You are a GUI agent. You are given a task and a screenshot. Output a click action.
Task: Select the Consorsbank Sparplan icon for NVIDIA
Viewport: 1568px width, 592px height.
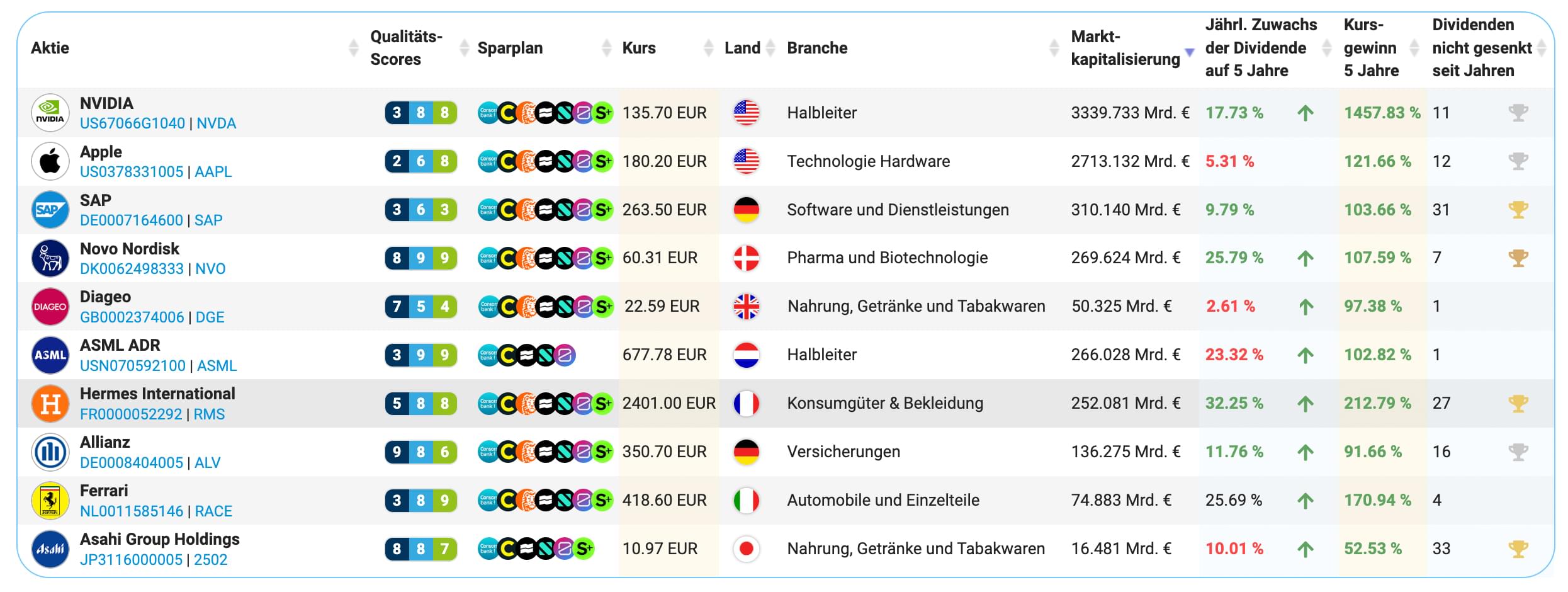[488, 113]
